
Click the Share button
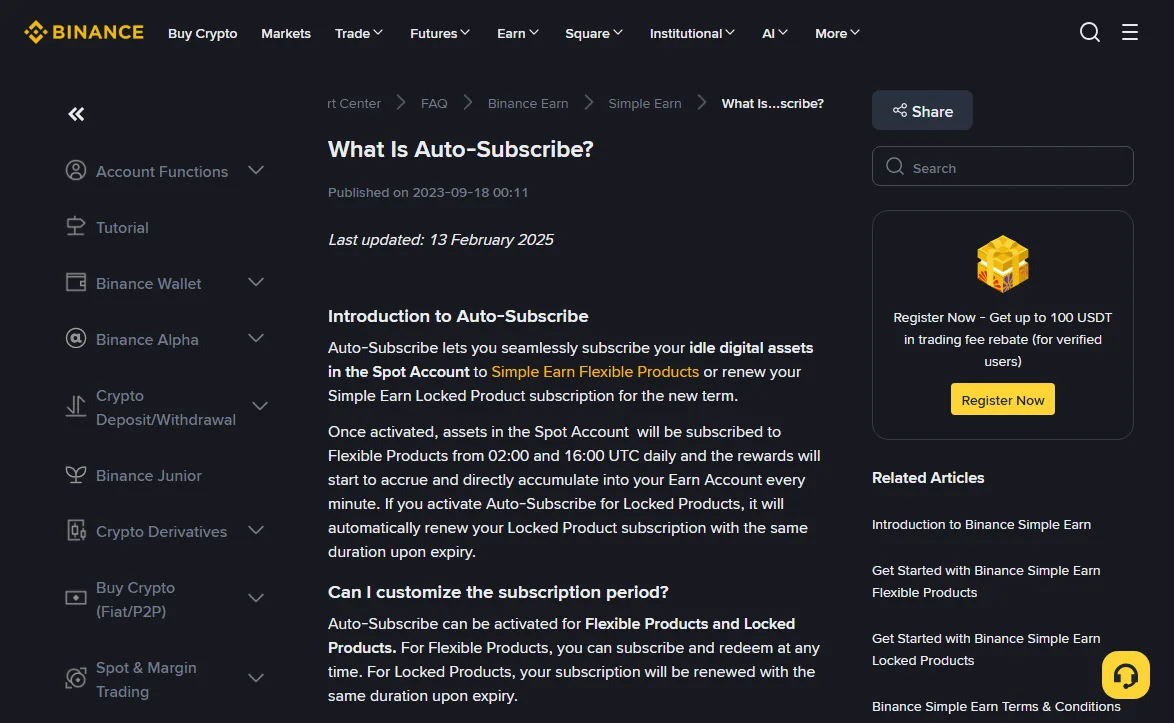click(x=922, y=111)
